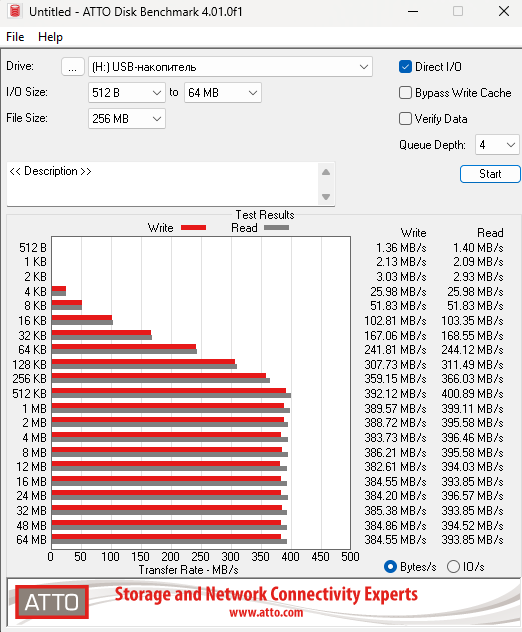Minimize the ATTO Disk Benchmark window
Viewport: 522px width, 632px height.
[413, 11]
